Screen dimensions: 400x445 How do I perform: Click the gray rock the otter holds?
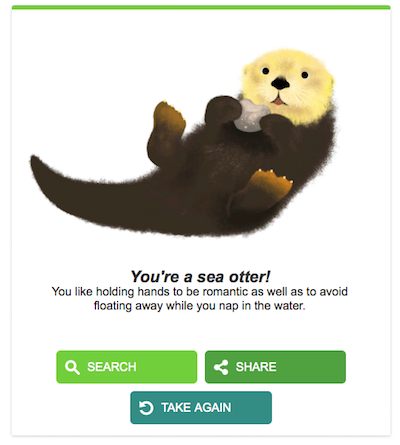point(251,115)
